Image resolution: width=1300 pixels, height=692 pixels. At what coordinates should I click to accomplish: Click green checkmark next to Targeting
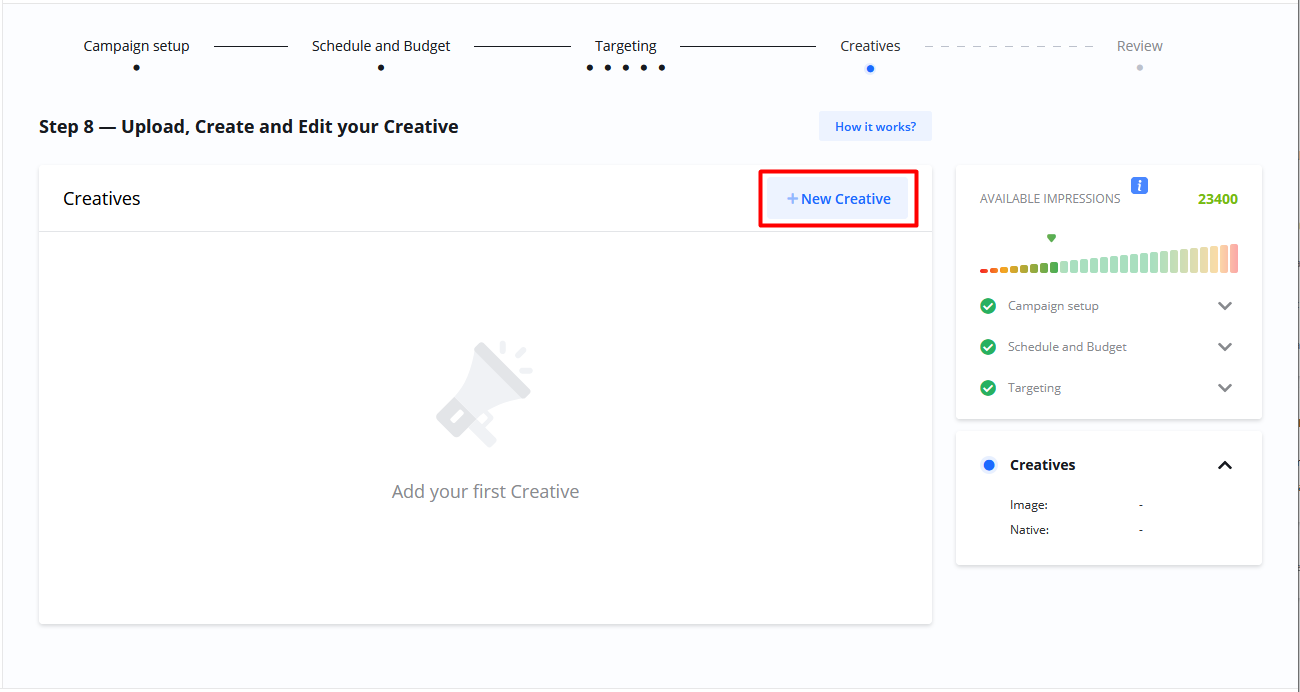(988, 388)
